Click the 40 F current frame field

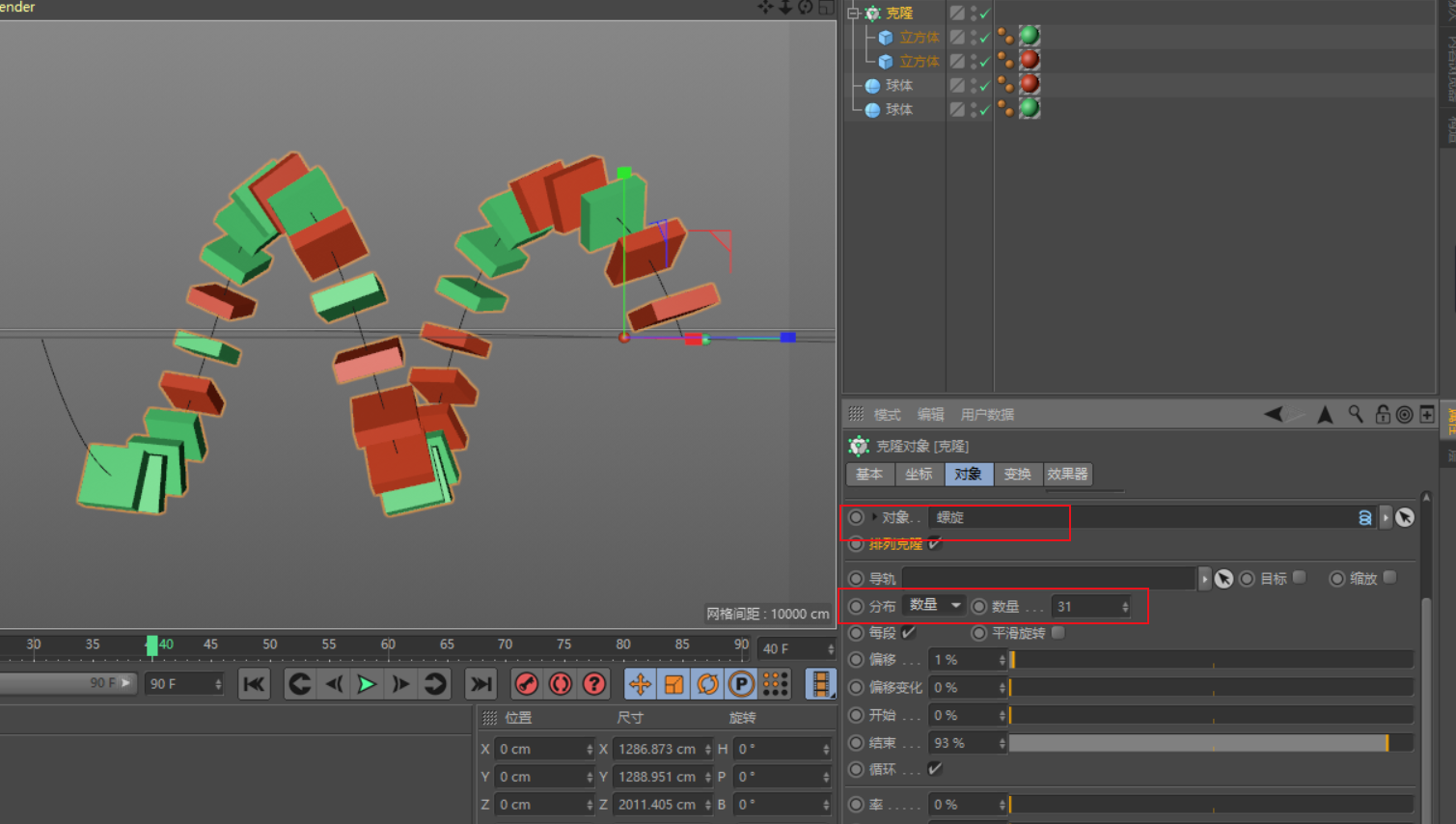793,647
